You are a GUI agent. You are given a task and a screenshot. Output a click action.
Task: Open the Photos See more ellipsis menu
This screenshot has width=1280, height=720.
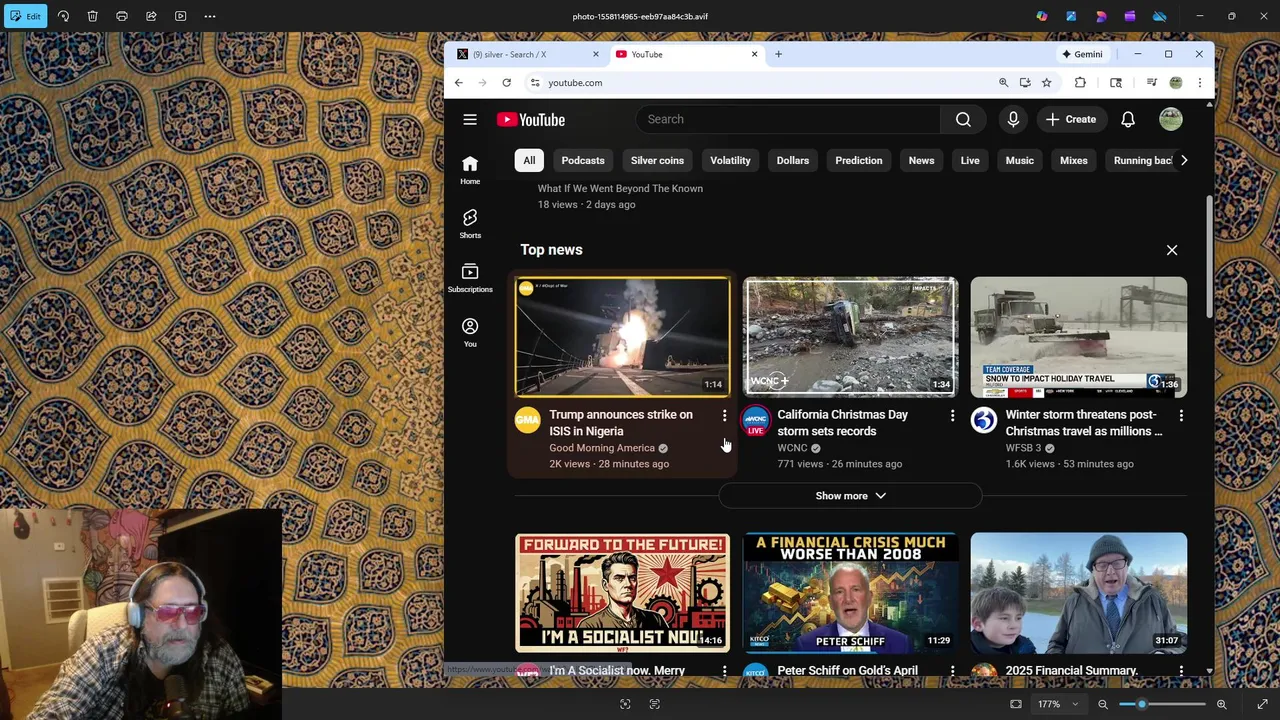pyautogui.click(x=210, y=16)
